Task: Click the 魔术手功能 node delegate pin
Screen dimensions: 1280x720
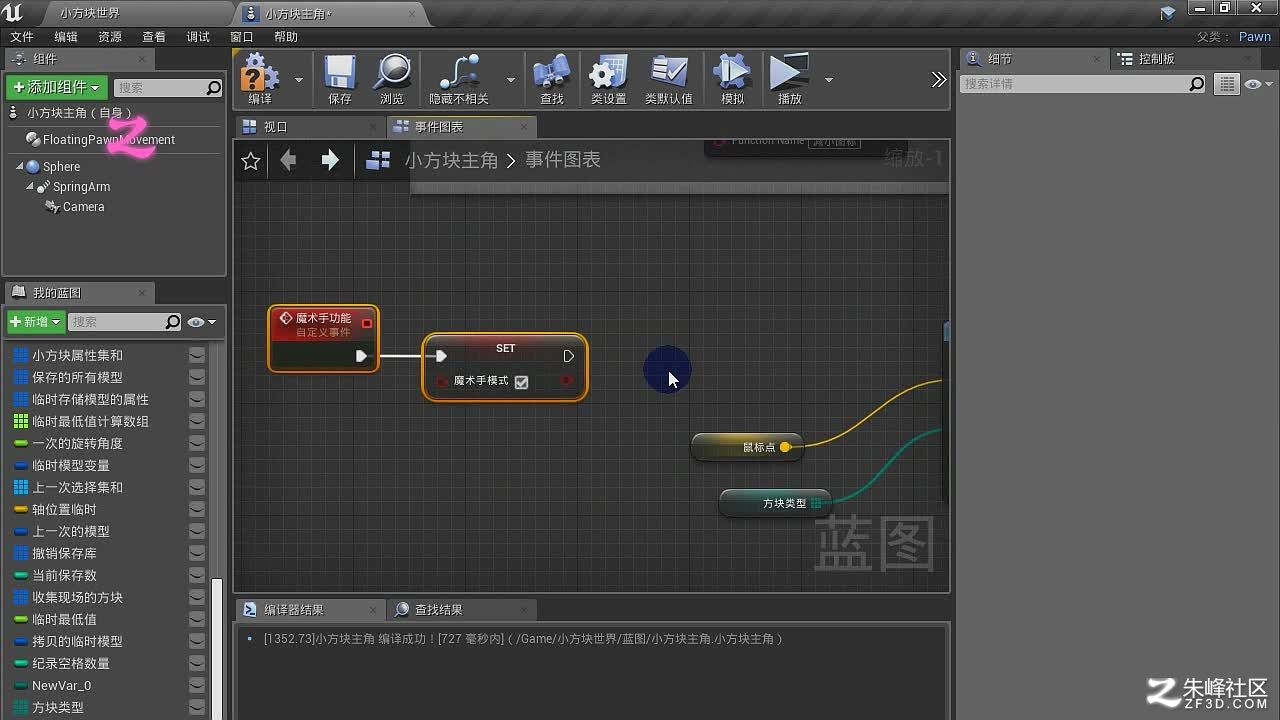Action: click(367, 323)
